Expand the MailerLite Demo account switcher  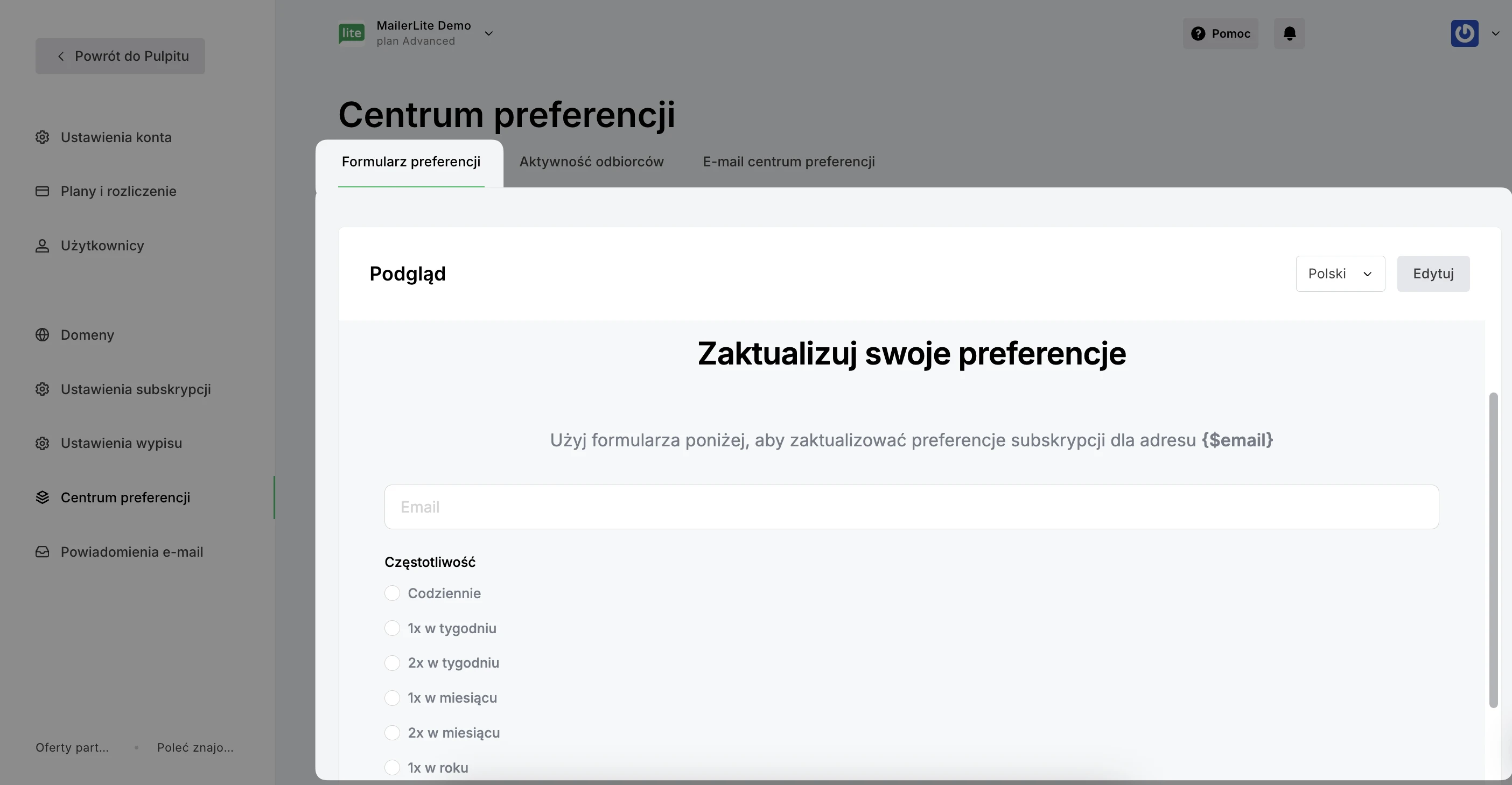(488, 33)
